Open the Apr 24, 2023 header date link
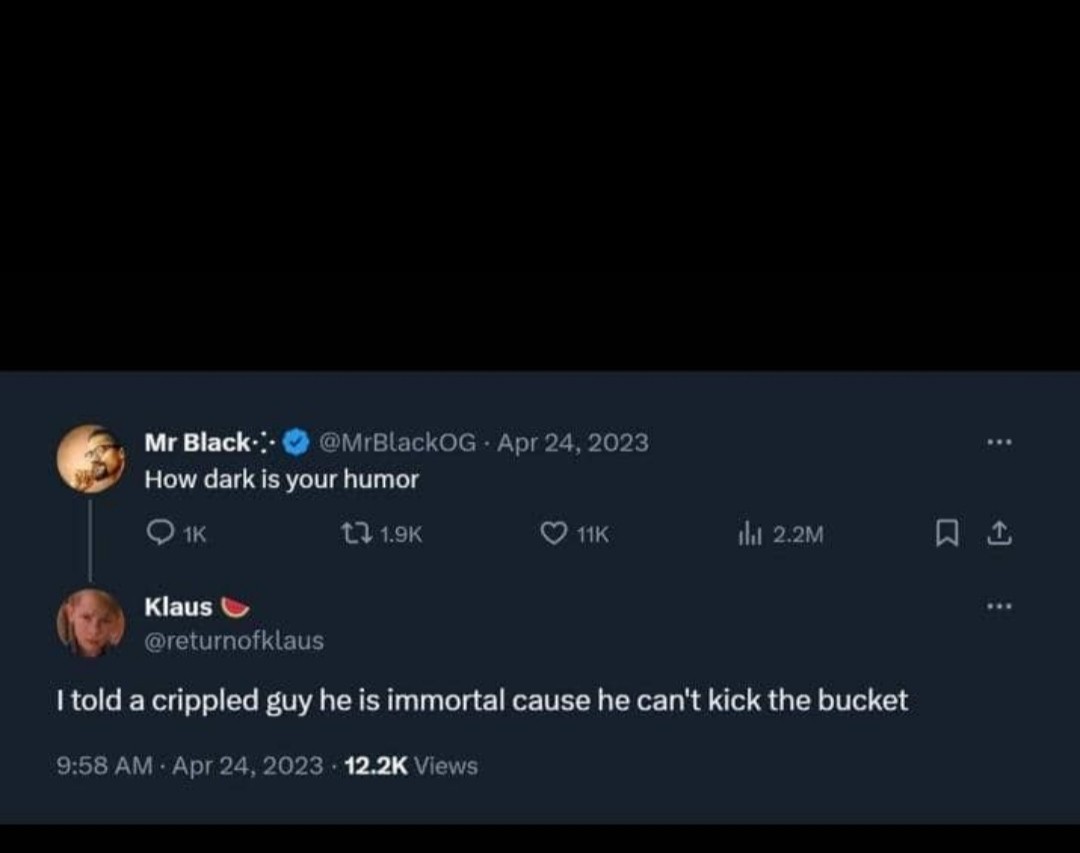1080x853 pixels. pos(572,442)
